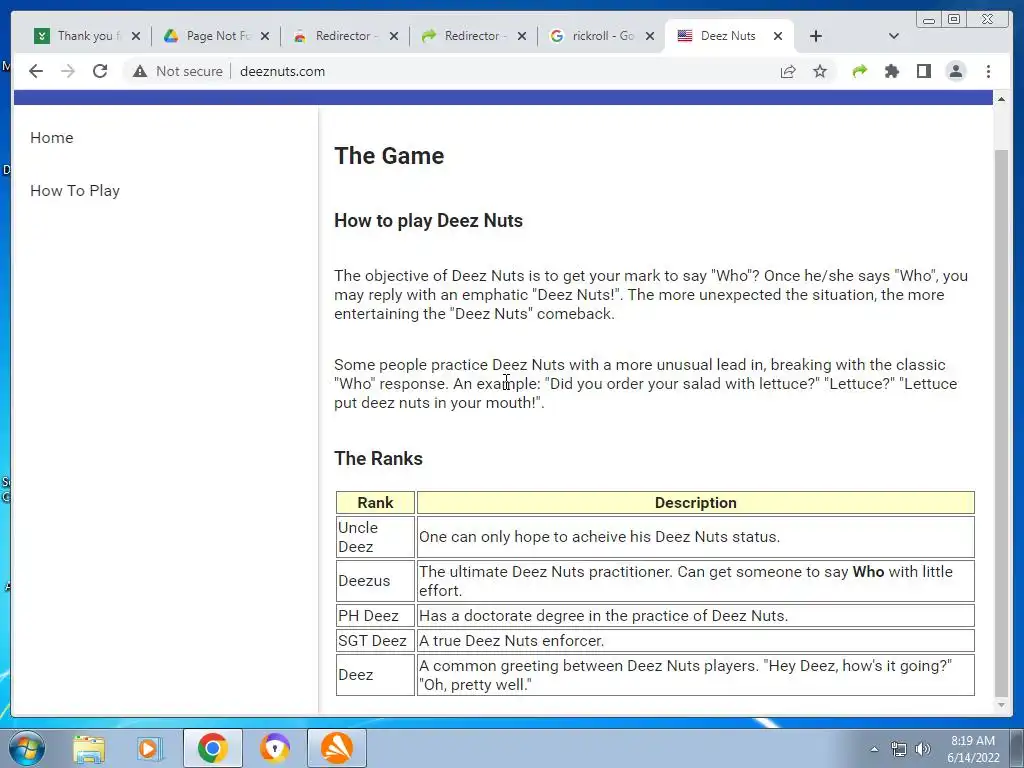Close the first Redirector tab
Screen dimensions: 1024x768
[394, 36]
